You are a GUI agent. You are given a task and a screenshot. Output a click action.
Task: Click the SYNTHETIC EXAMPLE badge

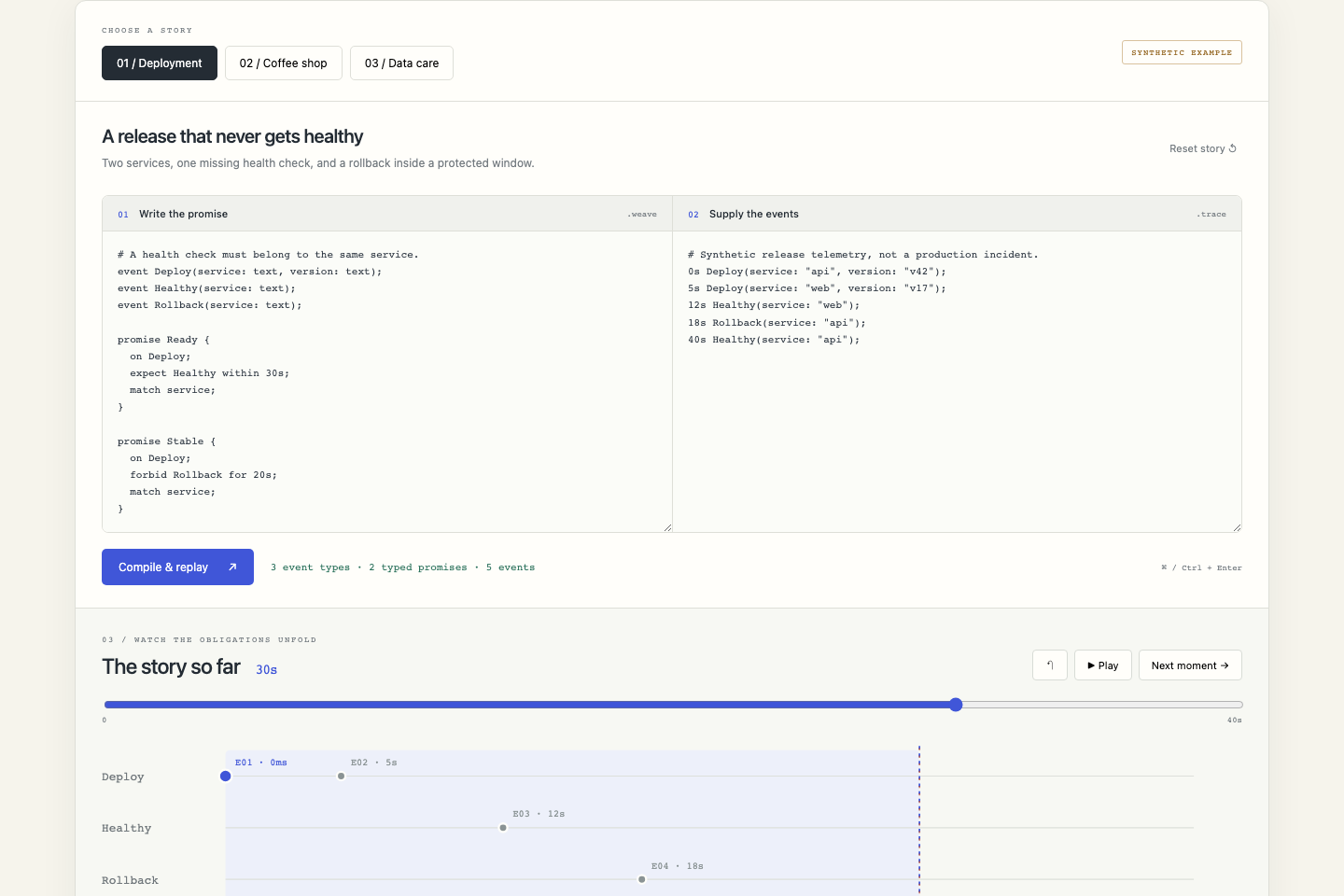[x=1182, y=52]
